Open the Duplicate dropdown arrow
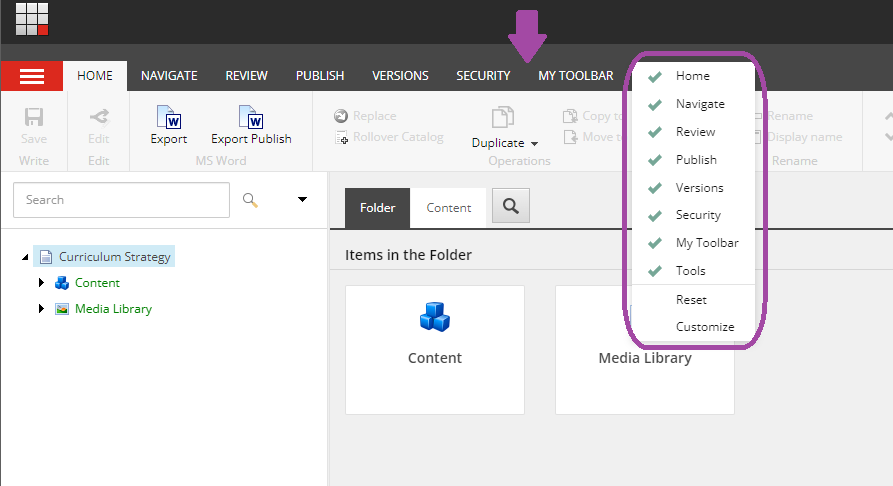 534,144
